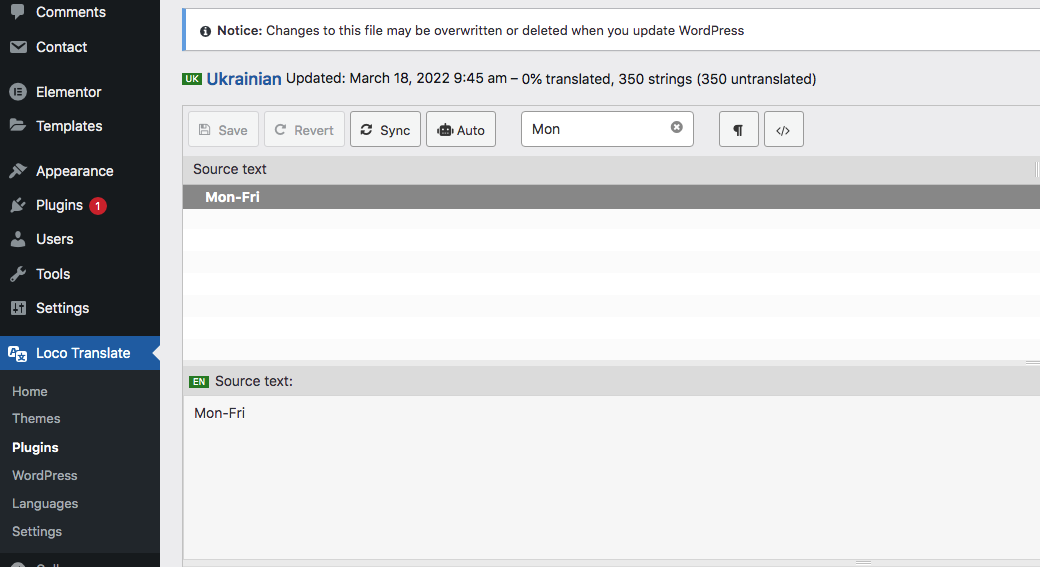1040x567 pixels.
Task: Click the Elementor logo icon
Action: [18, 92]
